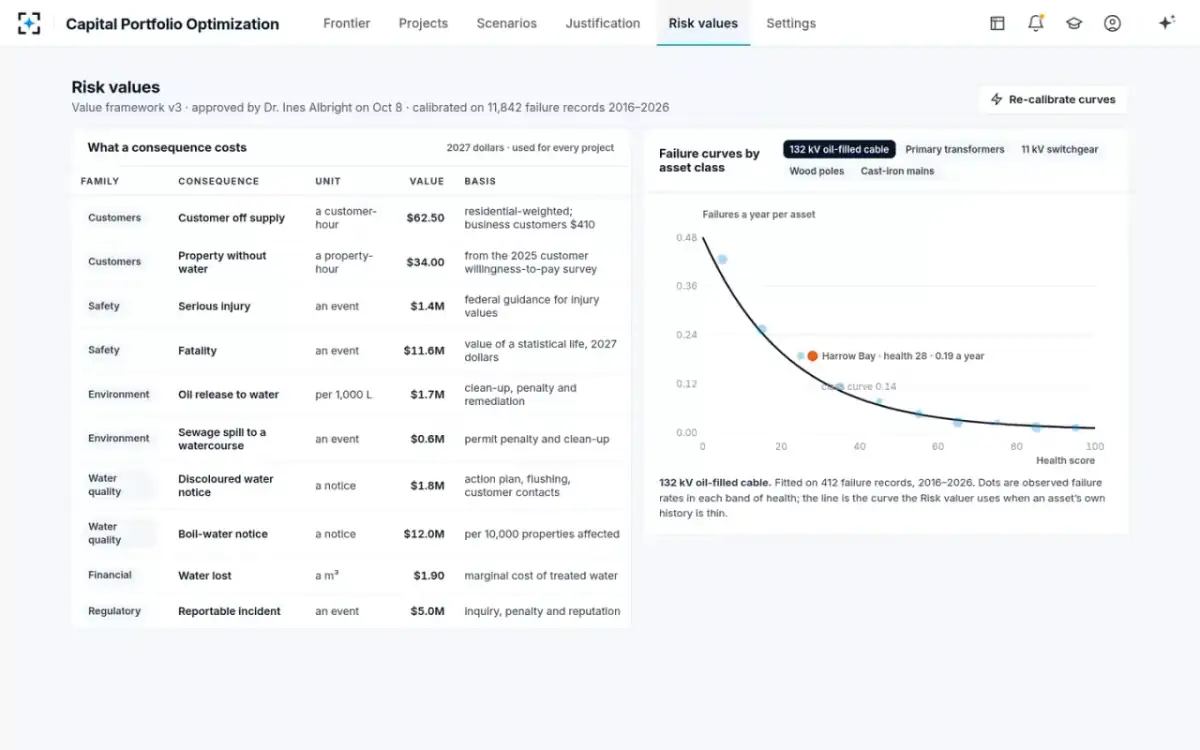Click the Fatality consequence
The image size is (1200, 750).
coord(197,351)
